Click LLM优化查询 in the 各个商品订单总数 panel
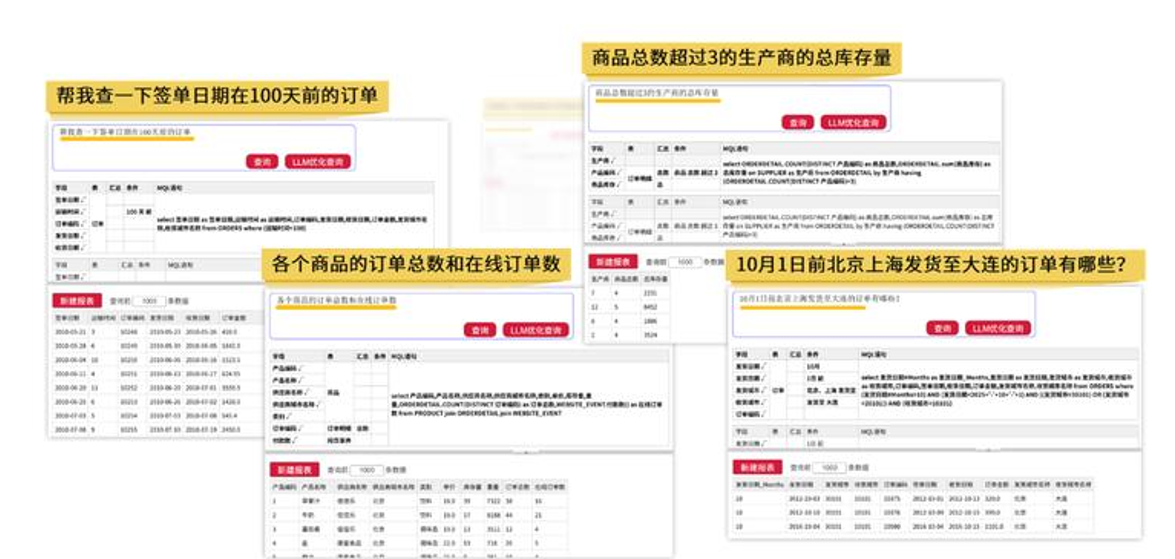The image size is (1175, 559). (x=536, y=330)
